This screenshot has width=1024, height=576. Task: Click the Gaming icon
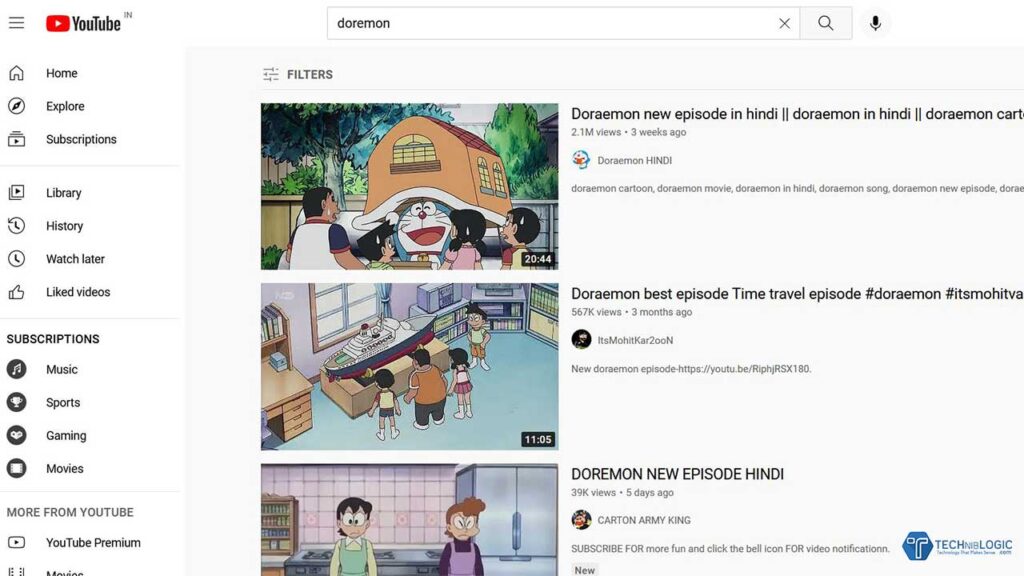[x=16, y=436]
